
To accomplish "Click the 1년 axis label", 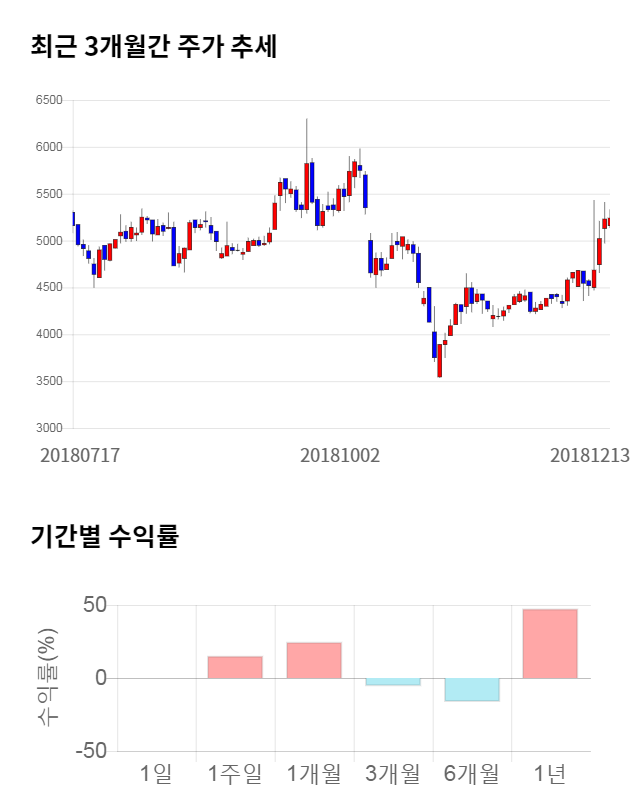I will (550, 773).
